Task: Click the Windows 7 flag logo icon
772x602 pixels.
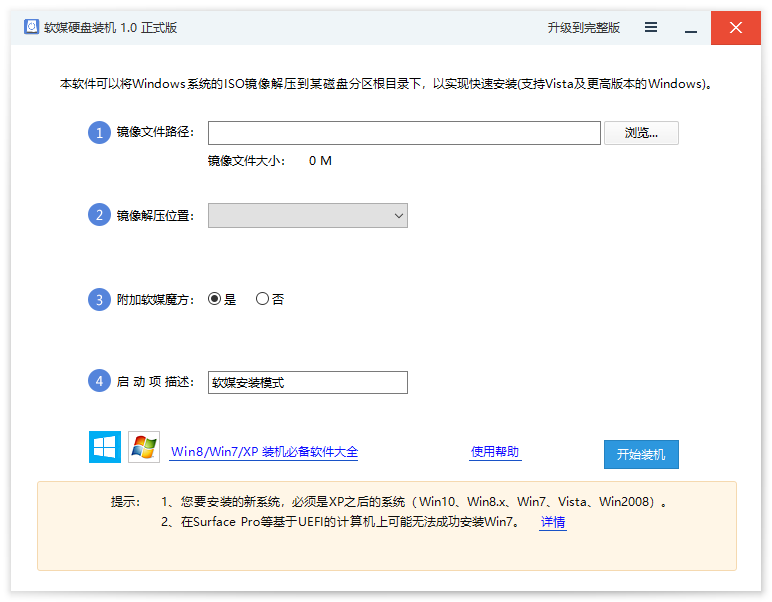Action: pos(144,447)
